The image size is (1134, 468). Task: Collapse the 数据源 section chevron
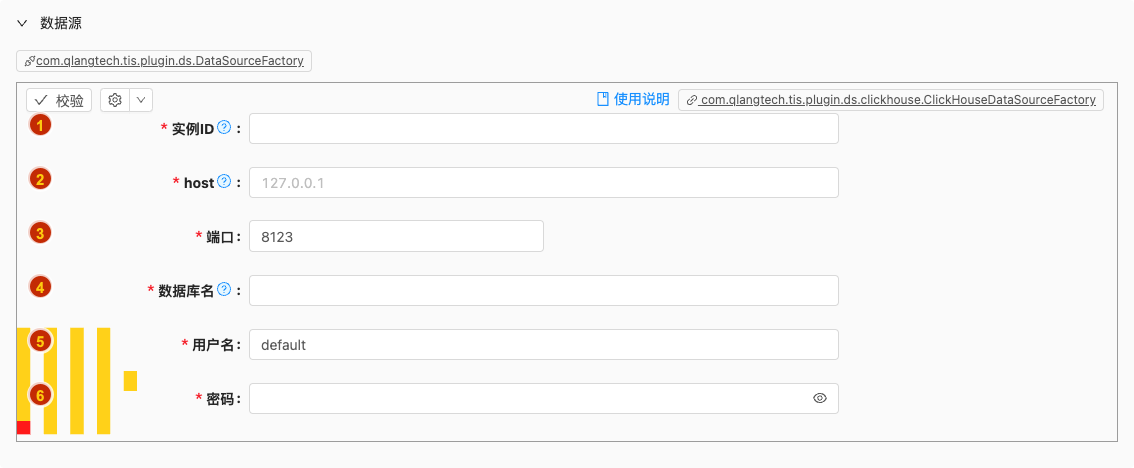(22, 23)
